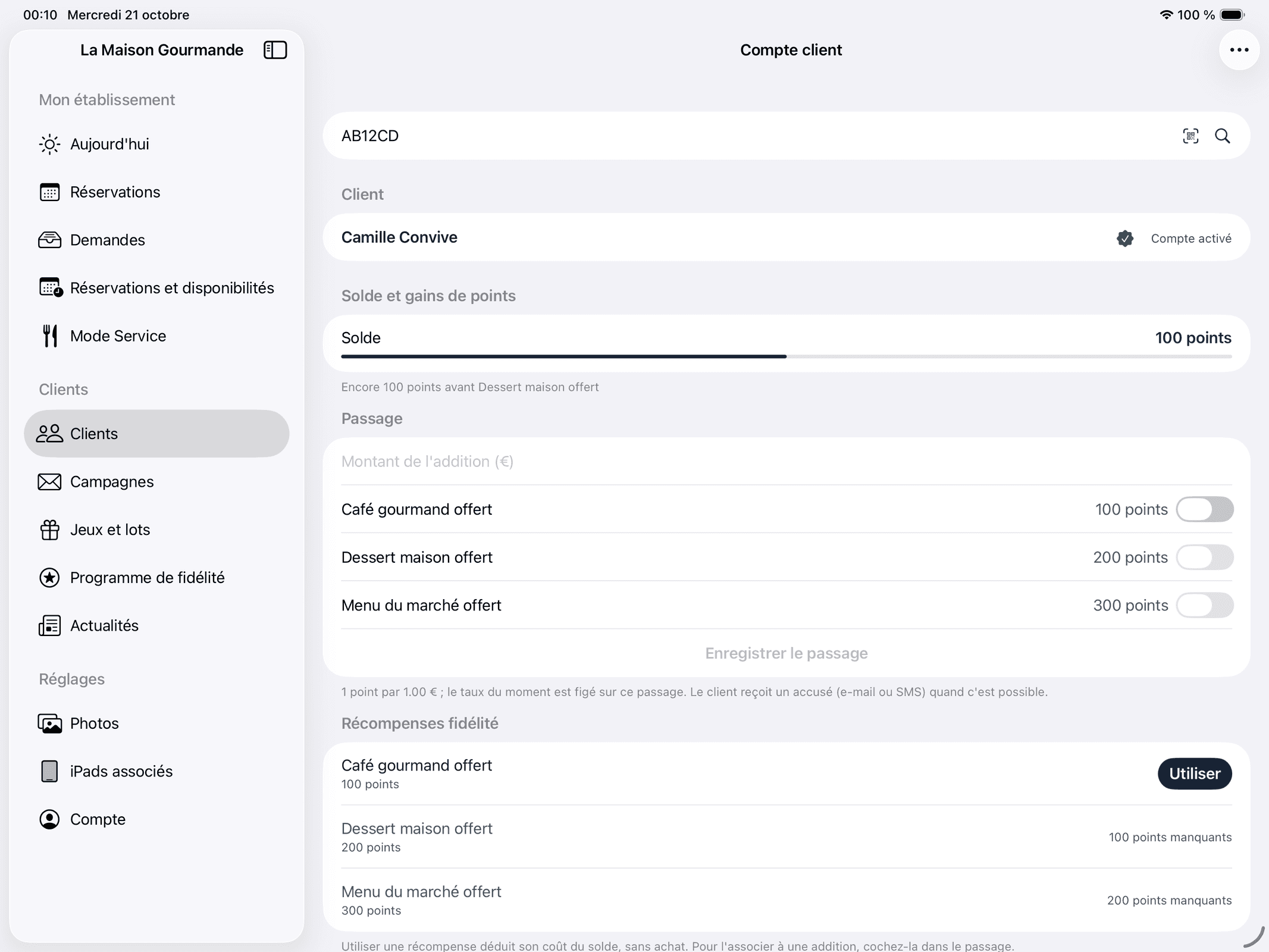This screenshot has height=952, width=1269.
Task: Click the Compte client page title
Action: pyautogui.click(x=791, y=50)
